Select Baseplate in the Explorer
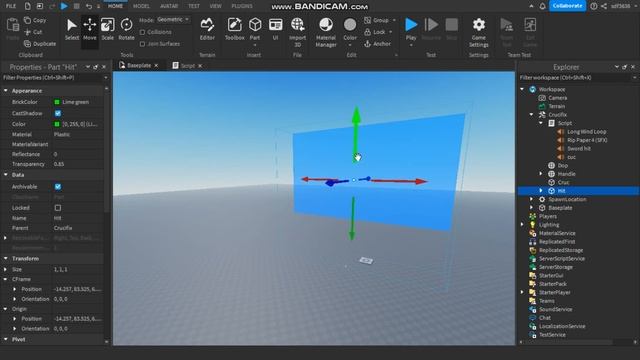 pos(560,208)
